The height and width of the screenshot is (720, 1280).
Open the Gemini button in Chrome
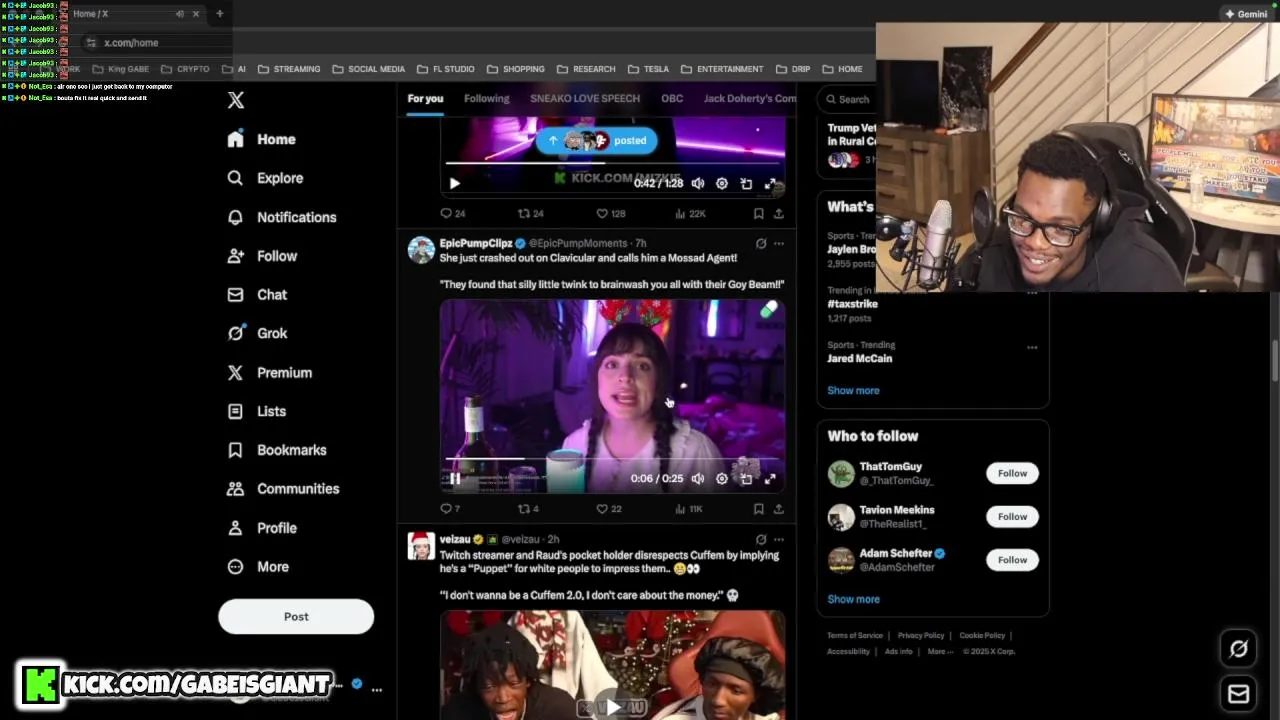1245,14
